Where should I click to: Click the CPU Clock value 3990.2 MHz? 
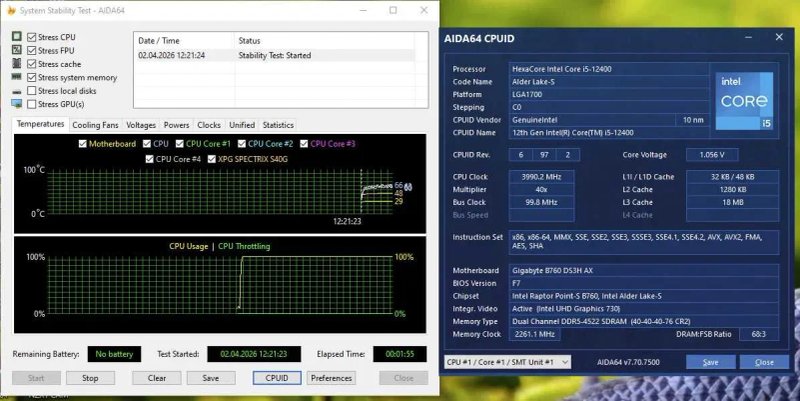pos(541,177)
